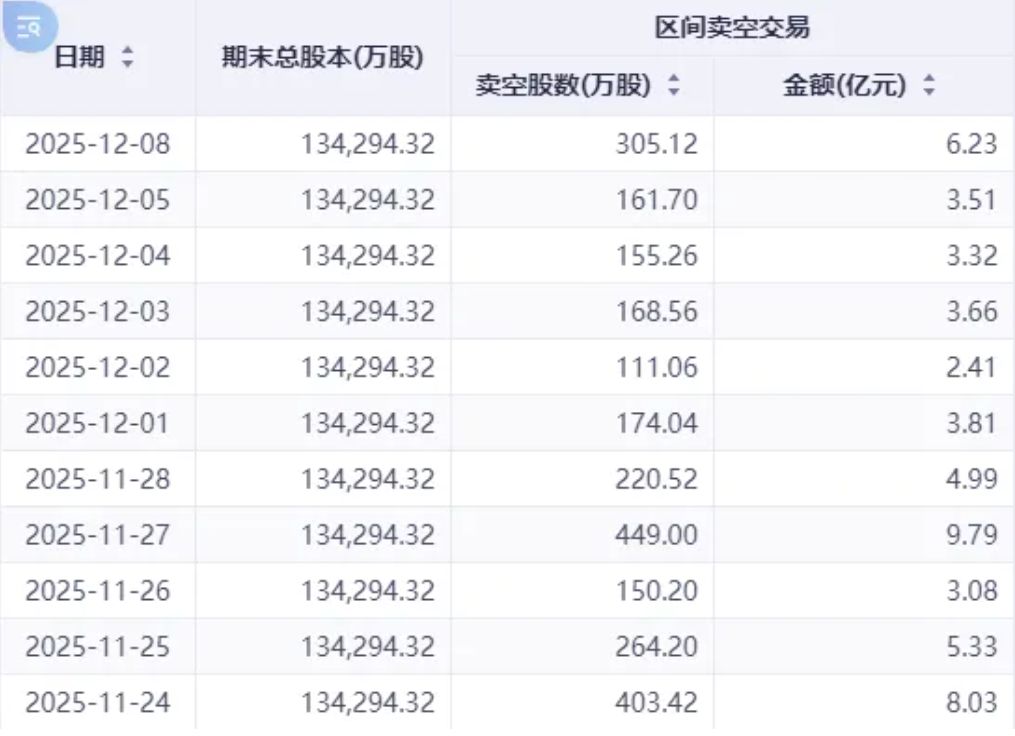Image resolution: width=1015 pixels, height=736 pixels.
Task: Click the down arrow on 日期 sorter
Action: pos(128,64)
